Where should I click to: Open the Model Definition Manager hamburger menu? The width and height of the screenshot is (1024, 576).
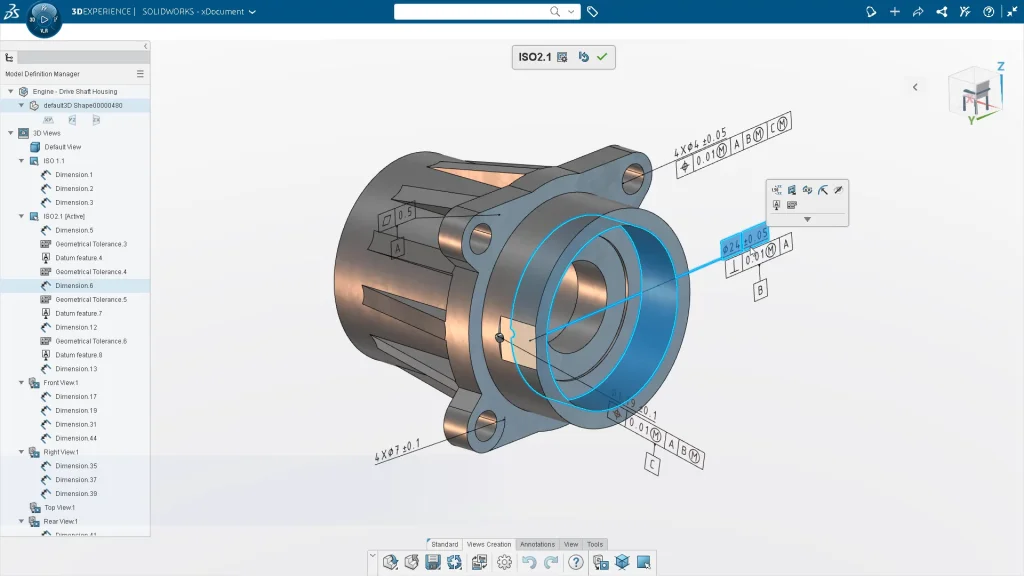click(x=140, y=73)
